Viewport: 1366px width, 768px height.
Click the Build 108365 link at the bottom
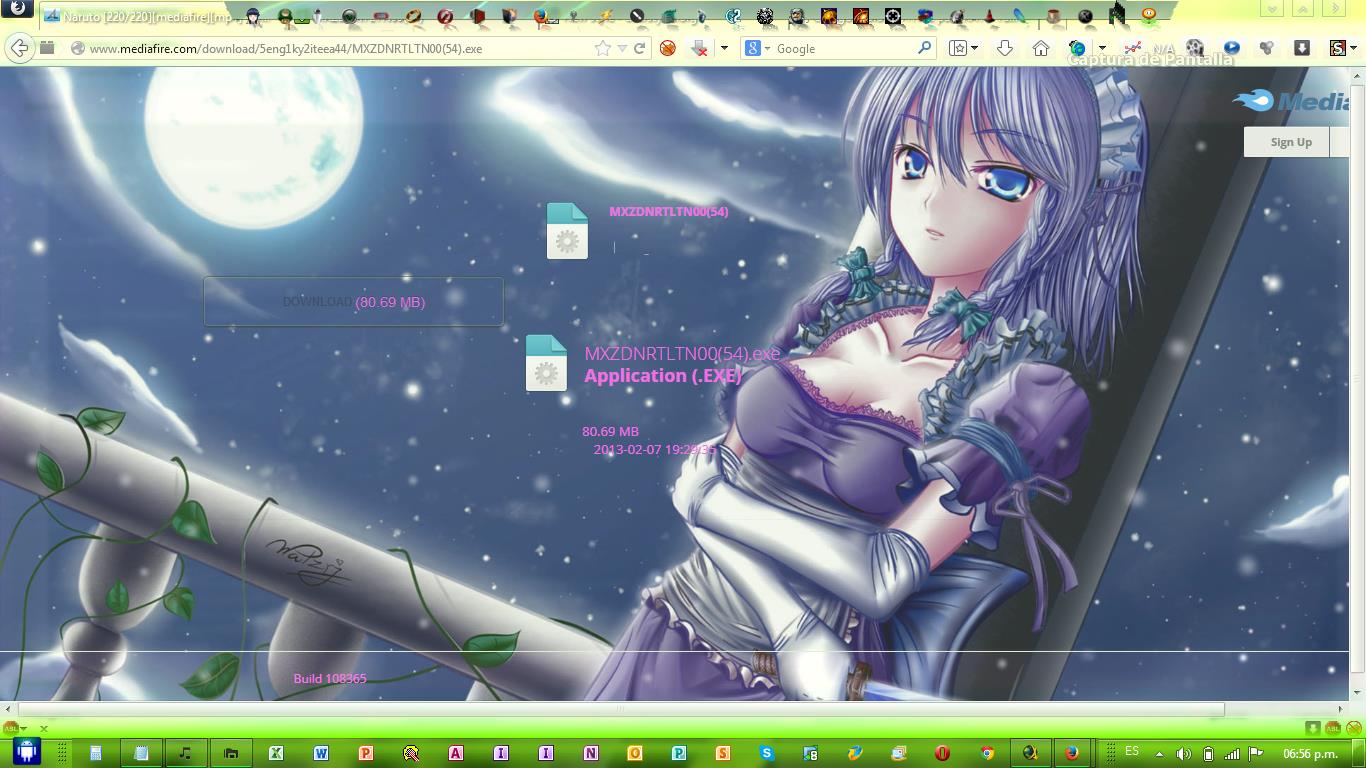click(330, 678)
